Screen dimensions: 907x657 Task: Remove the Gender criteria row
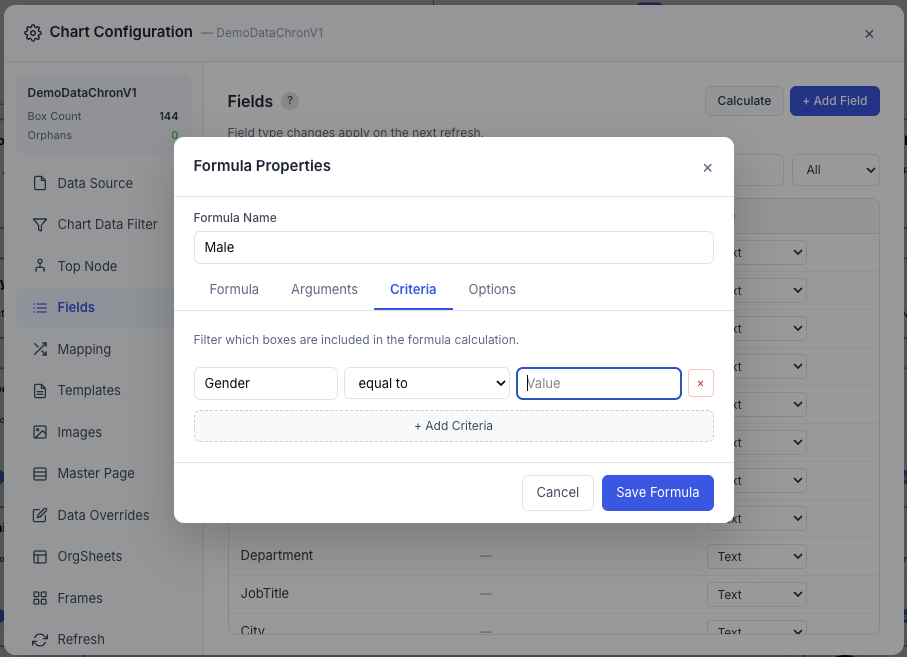click(700, 383)
